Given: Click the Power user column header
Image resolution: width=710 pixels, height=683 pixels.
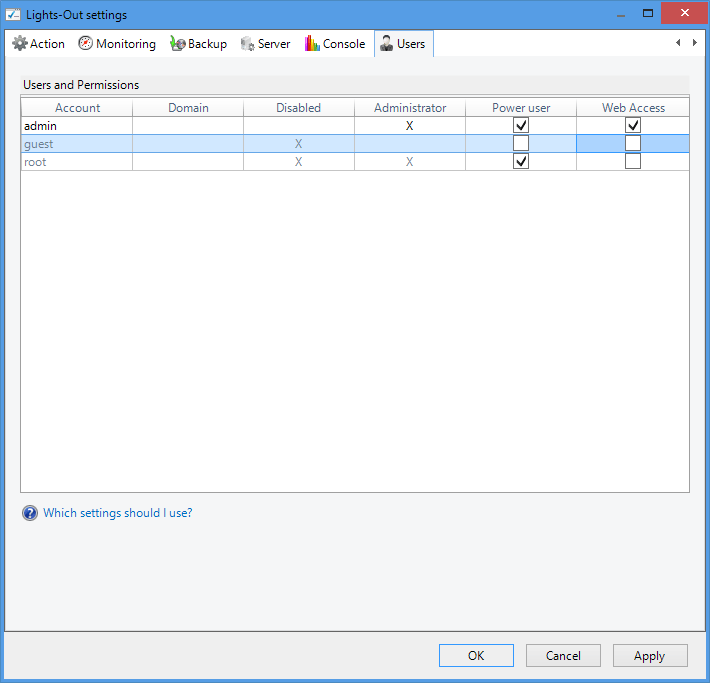Looking at the screenshot, I should [521, 108].
